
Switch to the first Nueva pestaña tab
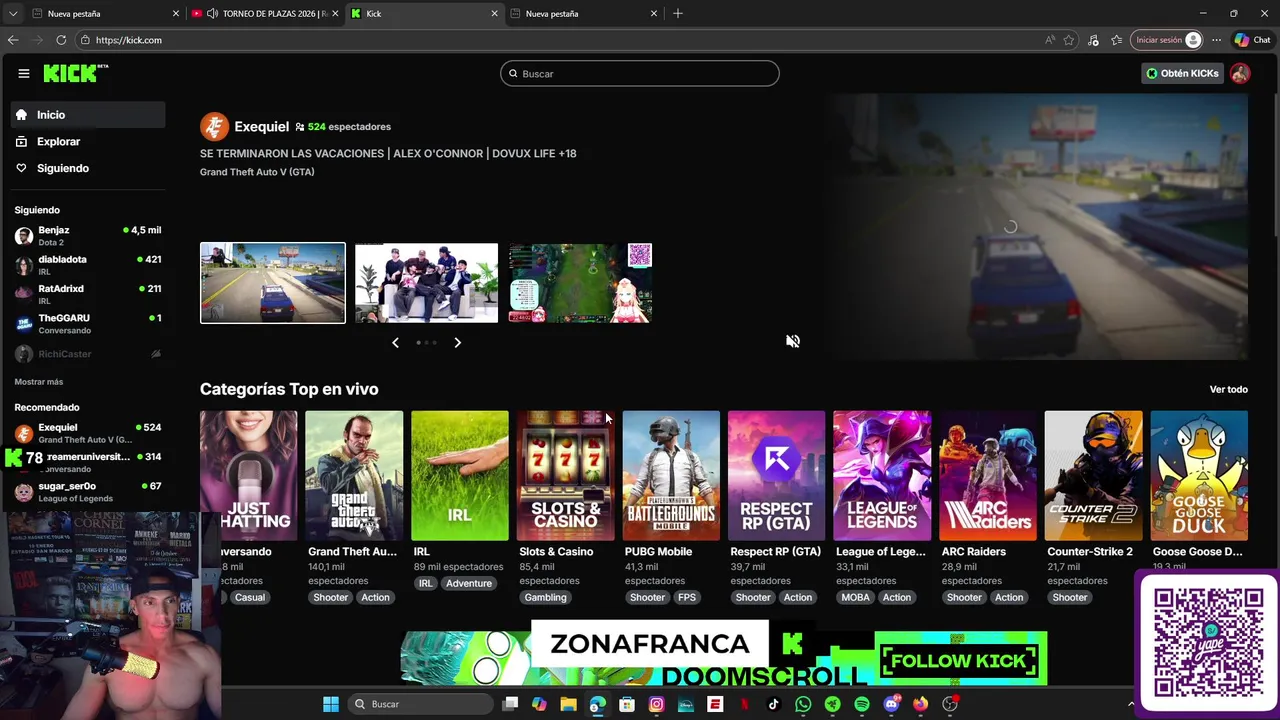click(x=105, y=14)
